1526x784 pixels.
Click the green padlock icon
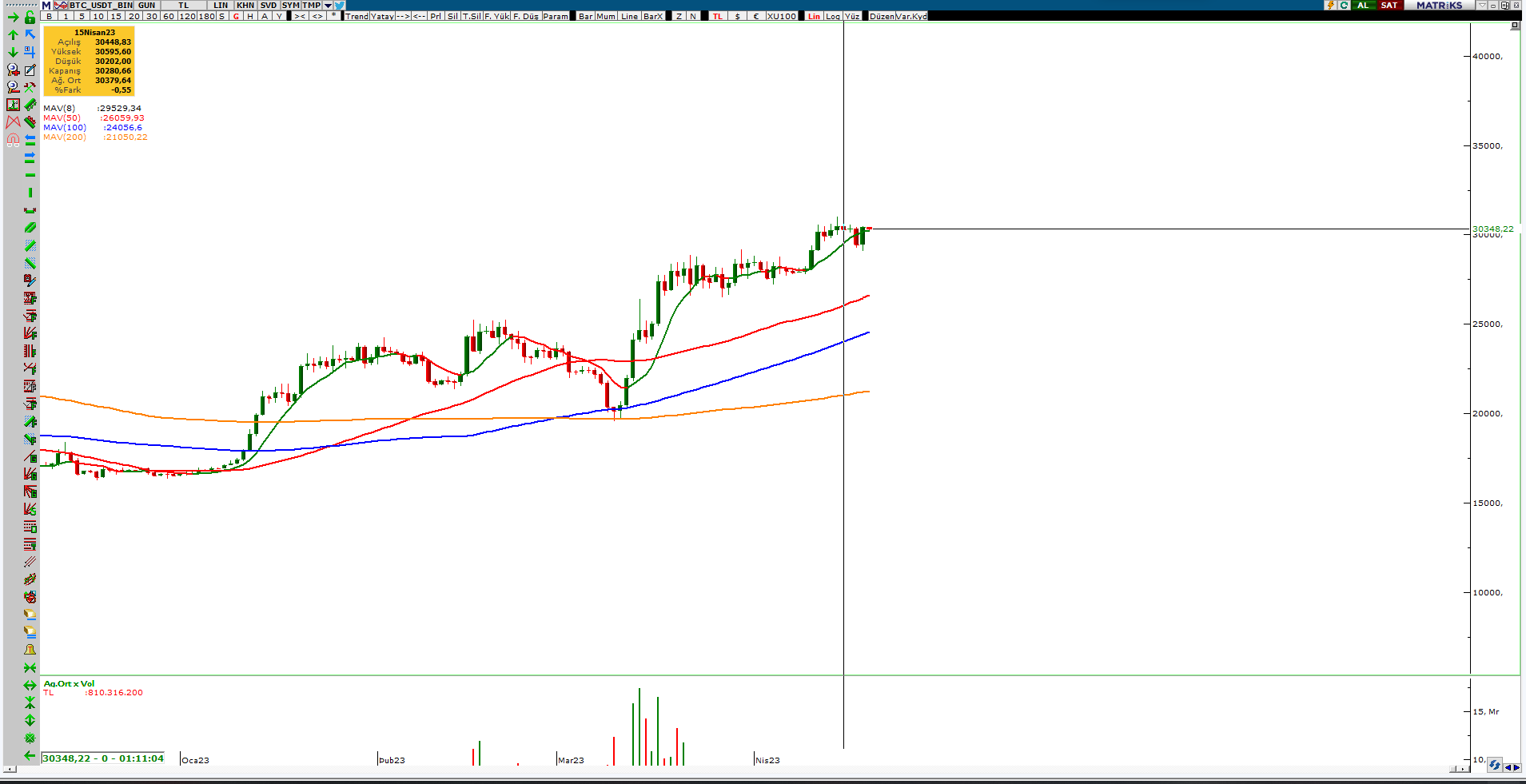(30, 17)
